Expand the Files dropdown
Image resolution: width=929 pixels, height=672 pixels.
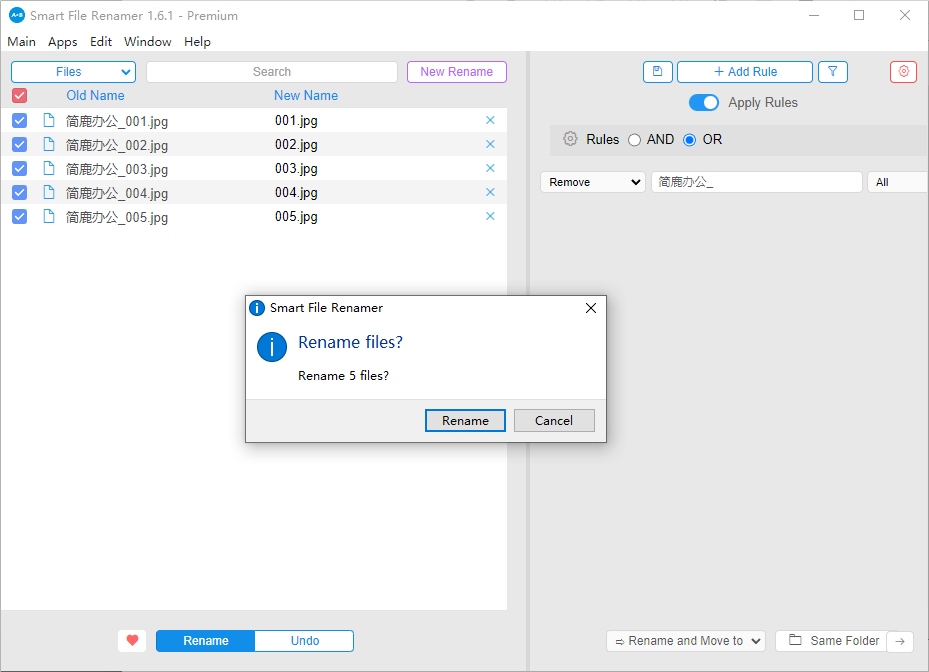[73, 72]
